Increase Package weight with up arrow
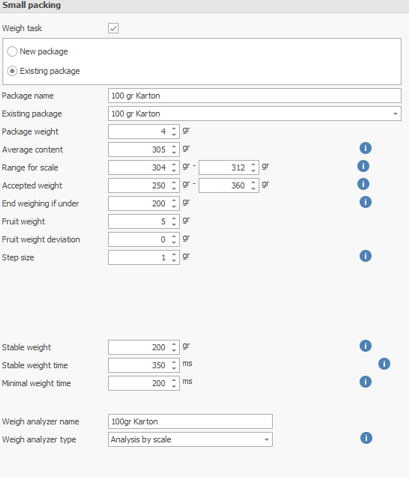 click(174, 128)
